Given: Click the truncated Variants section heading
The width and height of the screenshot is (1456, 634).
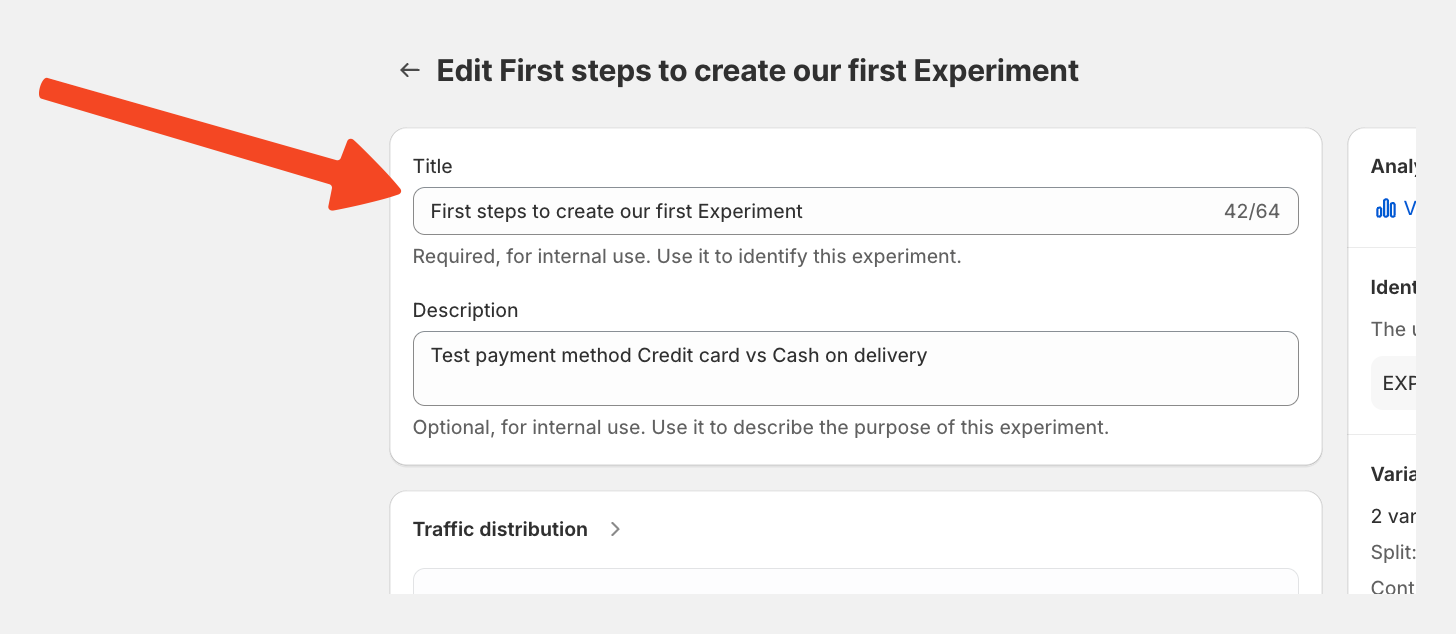Looking at the screenshot, I should (1393, 473).
